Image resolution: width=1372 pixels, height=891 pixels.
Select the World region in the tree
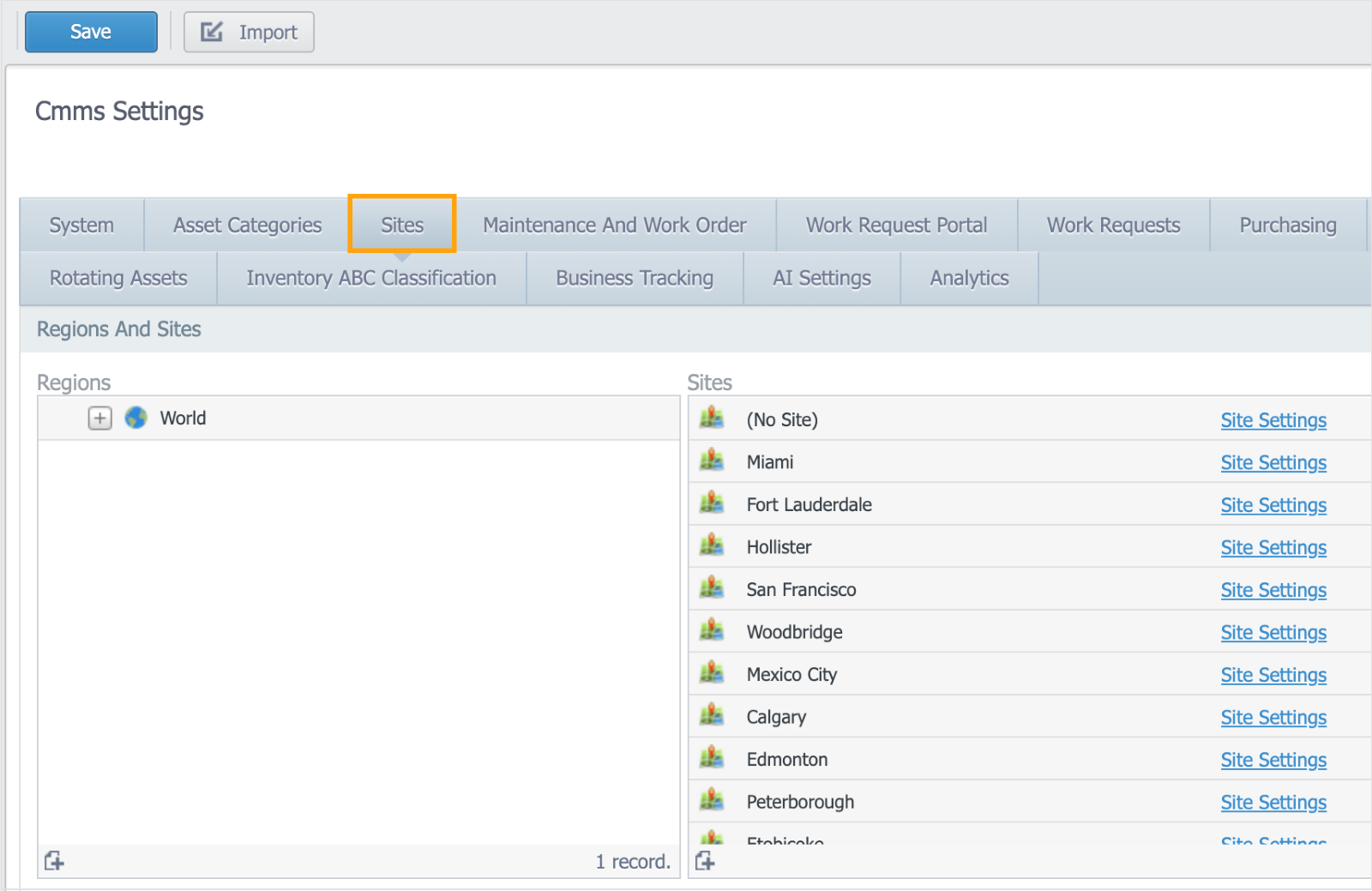[183, 418]
